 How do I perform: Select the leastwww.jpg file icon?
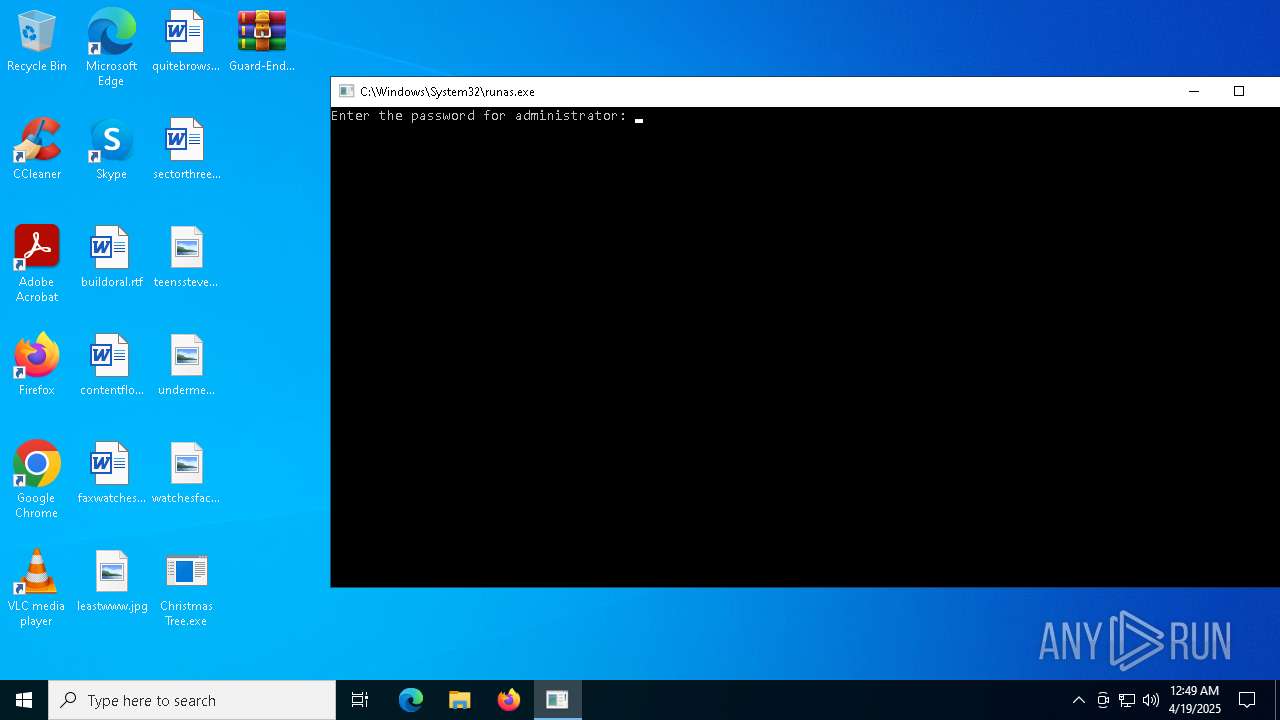(111, 582)
